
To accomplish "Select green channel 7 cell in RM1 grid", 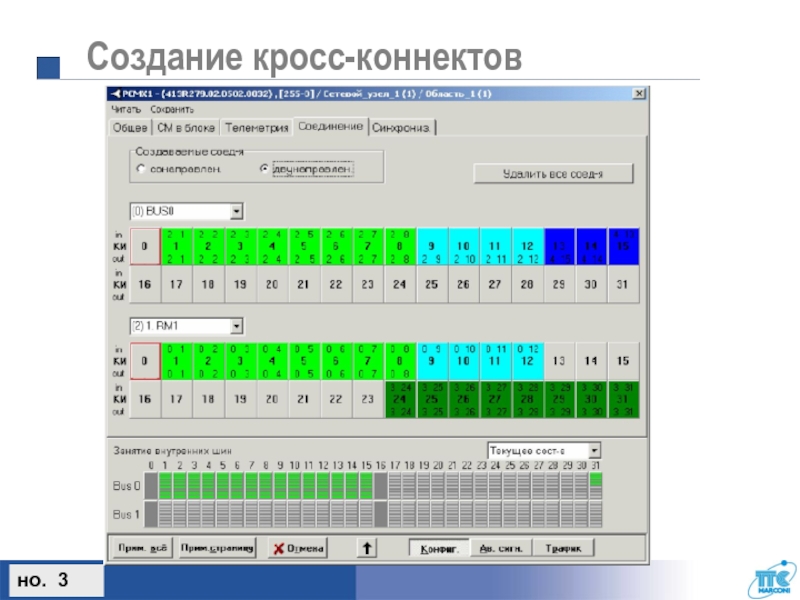I will (368, 361).
